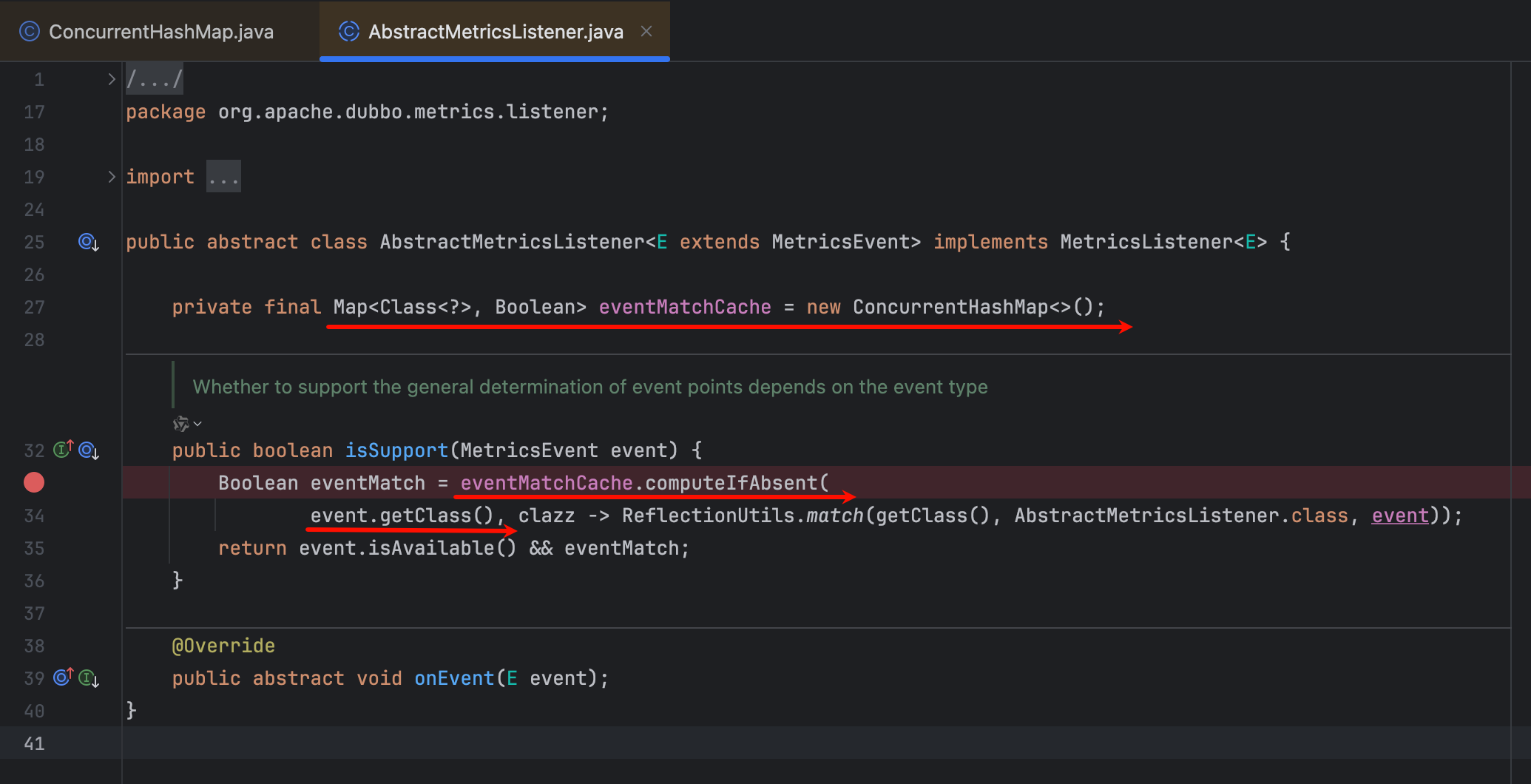Click MetricsEvent in the extends clause
This screenshot has width=1531, height=784.
point(841,242)
